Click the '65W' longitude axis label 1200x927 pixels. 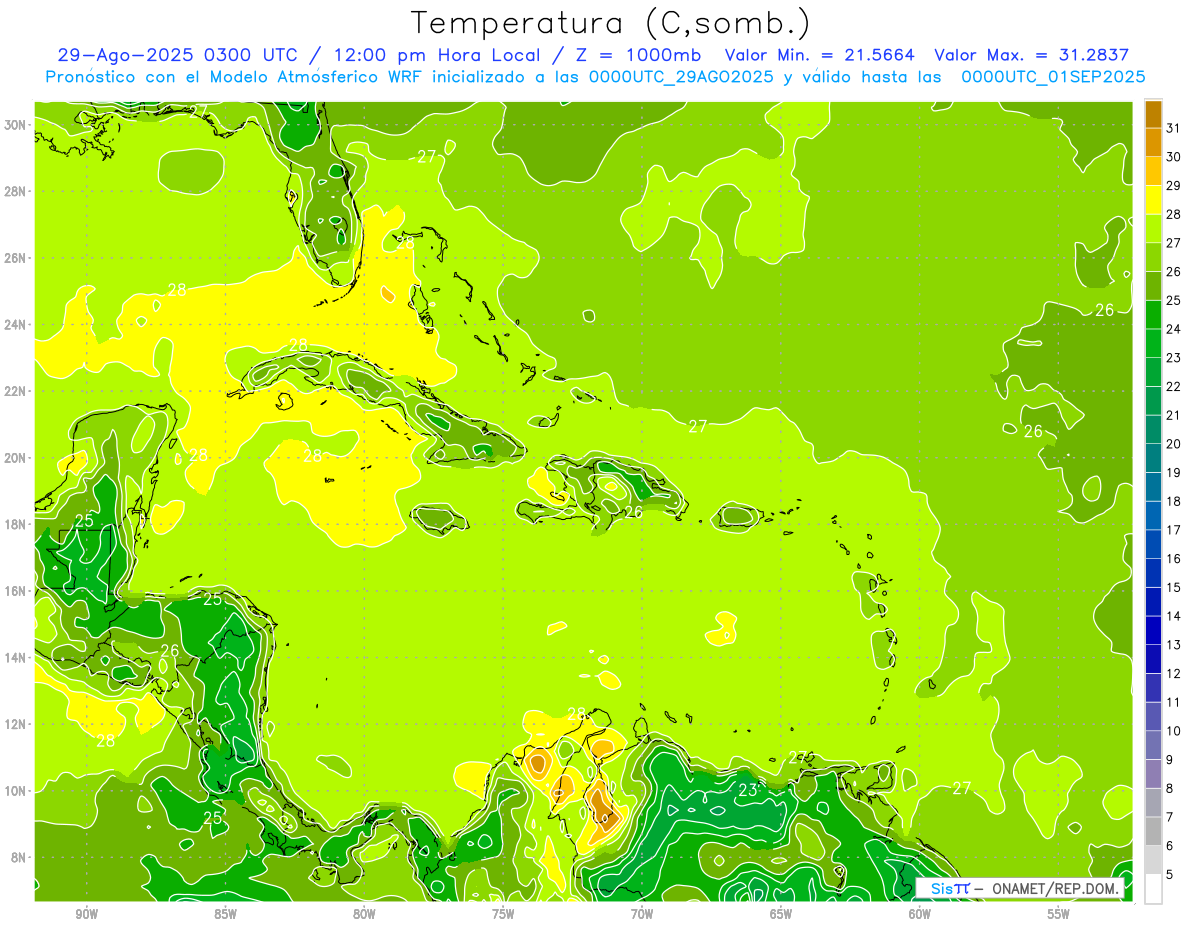781,914
